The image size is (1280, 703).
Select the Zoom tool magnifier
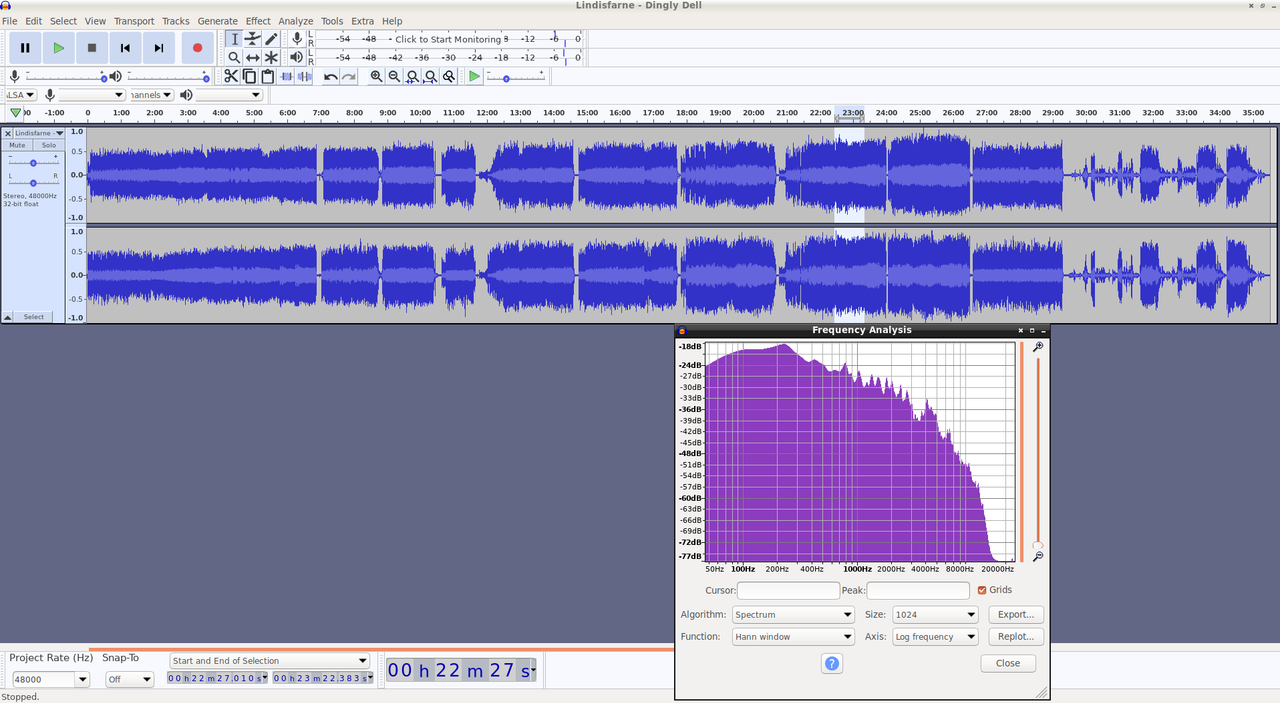tap(234, 58)
